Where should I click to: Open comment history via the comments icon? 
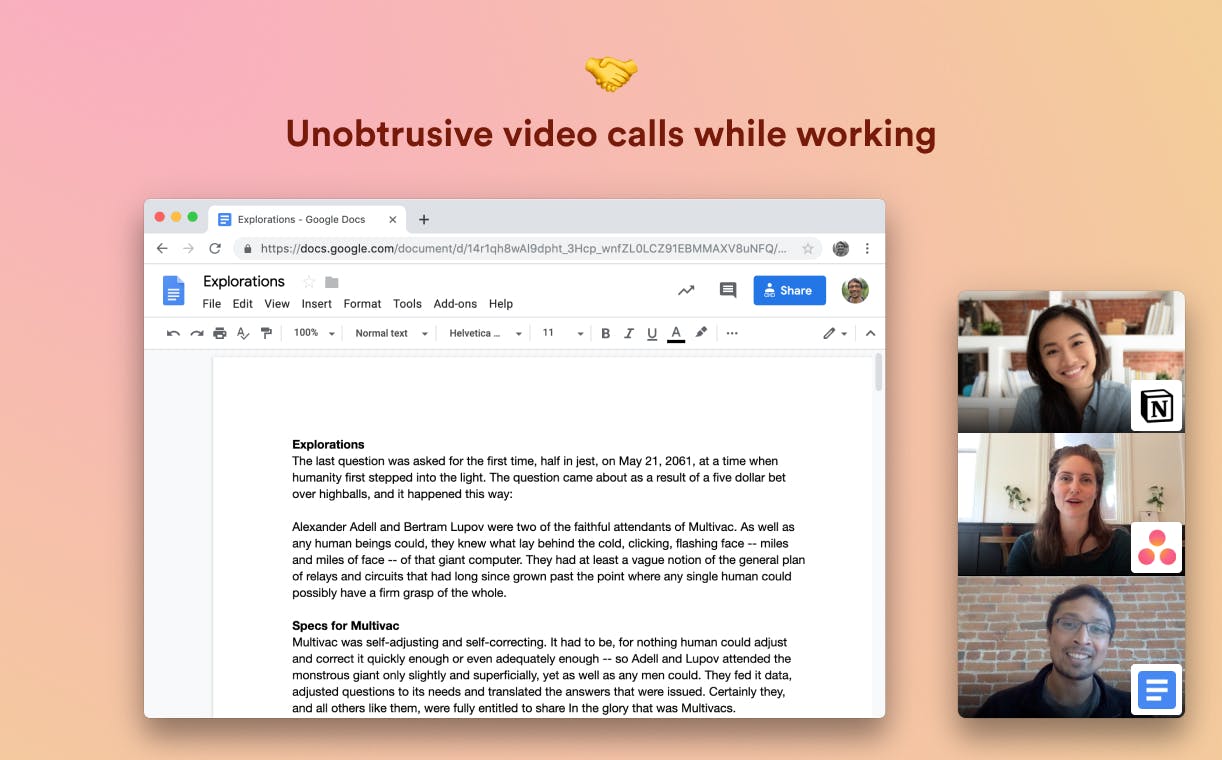[x=728, y=289]
